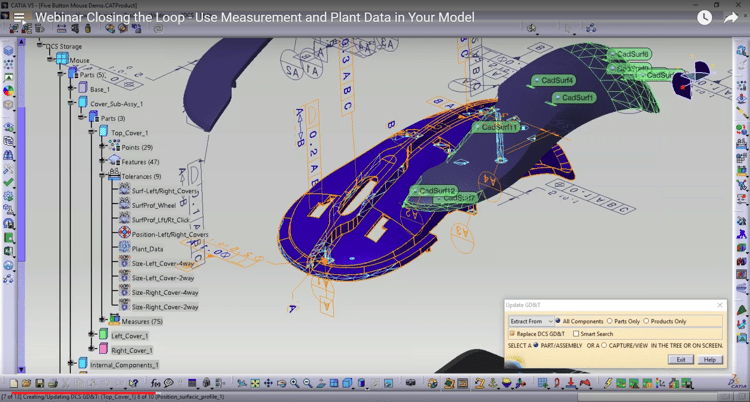This screenshot has height=402, width=750.
Task: Expand the Internal_Components_1 tree node
Action: (71, 363)
